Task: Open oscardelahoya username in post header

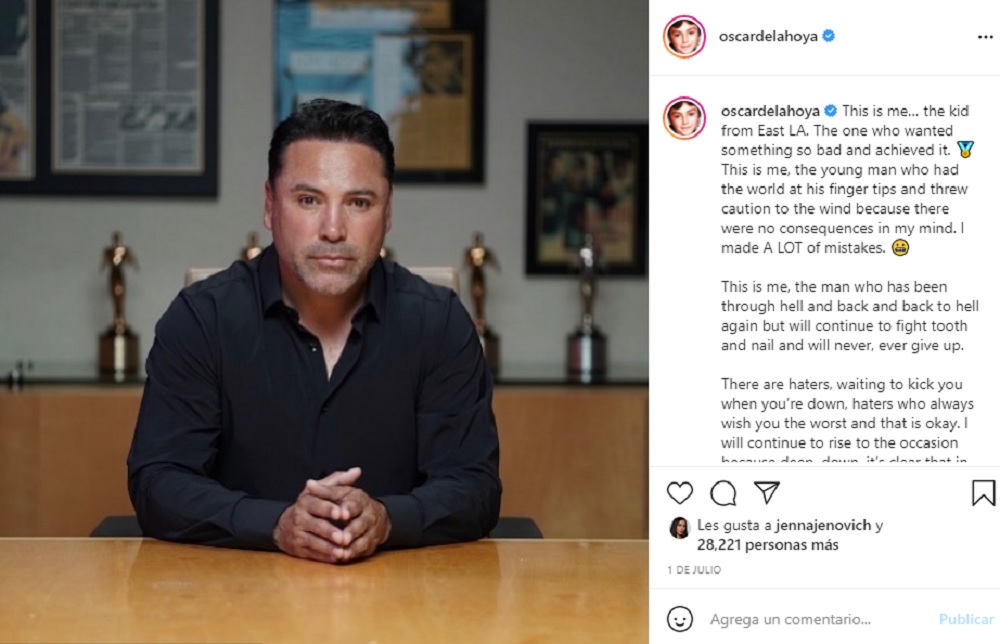Action: click(768, 36)
